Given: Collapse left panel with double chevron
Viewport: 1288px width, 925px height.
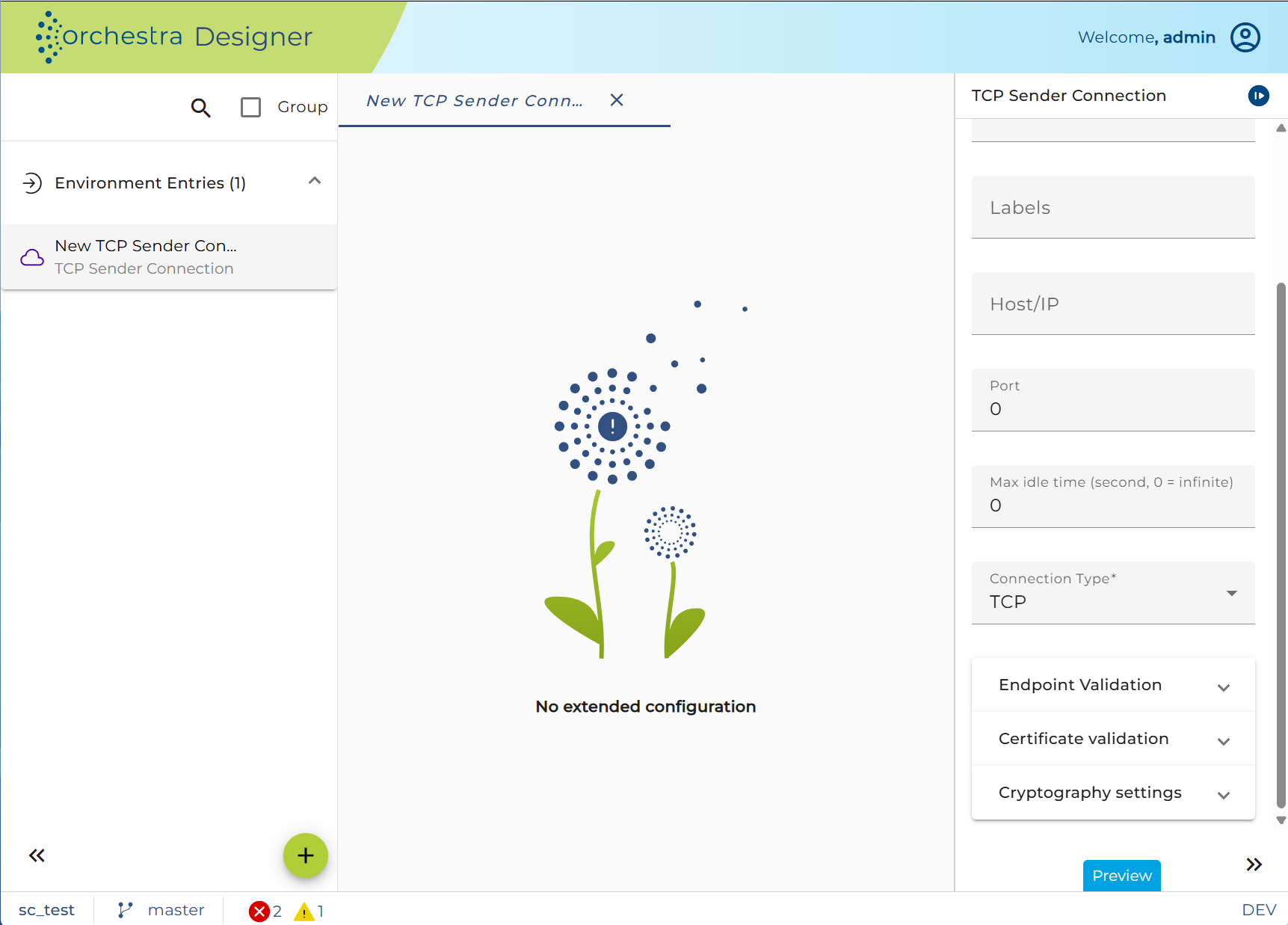Looking at the screenshot, I should (x=37, y=855).
